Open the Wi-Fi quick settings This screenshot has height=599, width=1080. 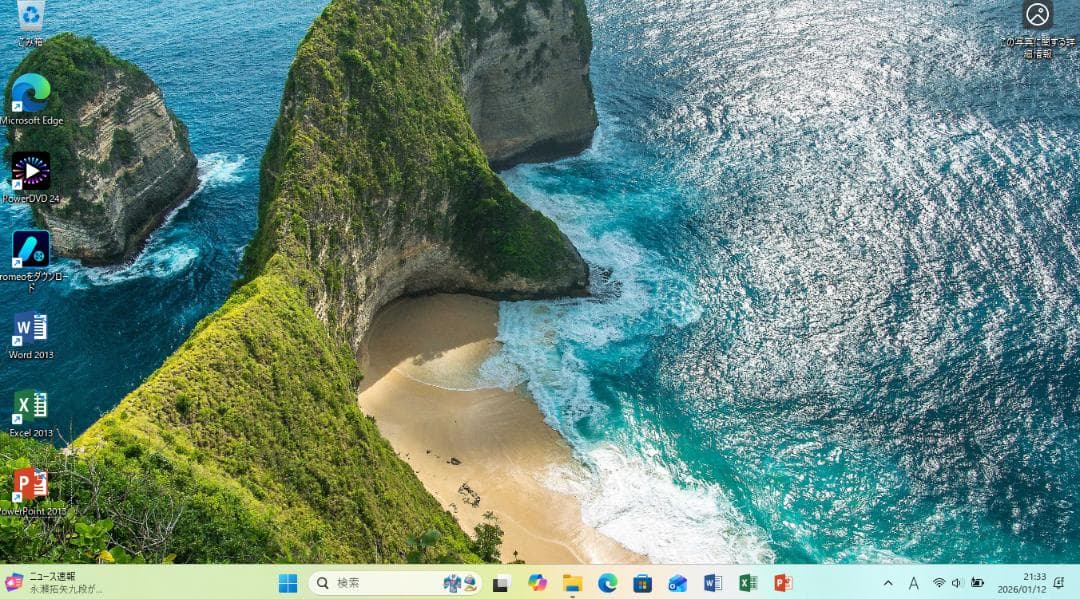tap(937, 583)
